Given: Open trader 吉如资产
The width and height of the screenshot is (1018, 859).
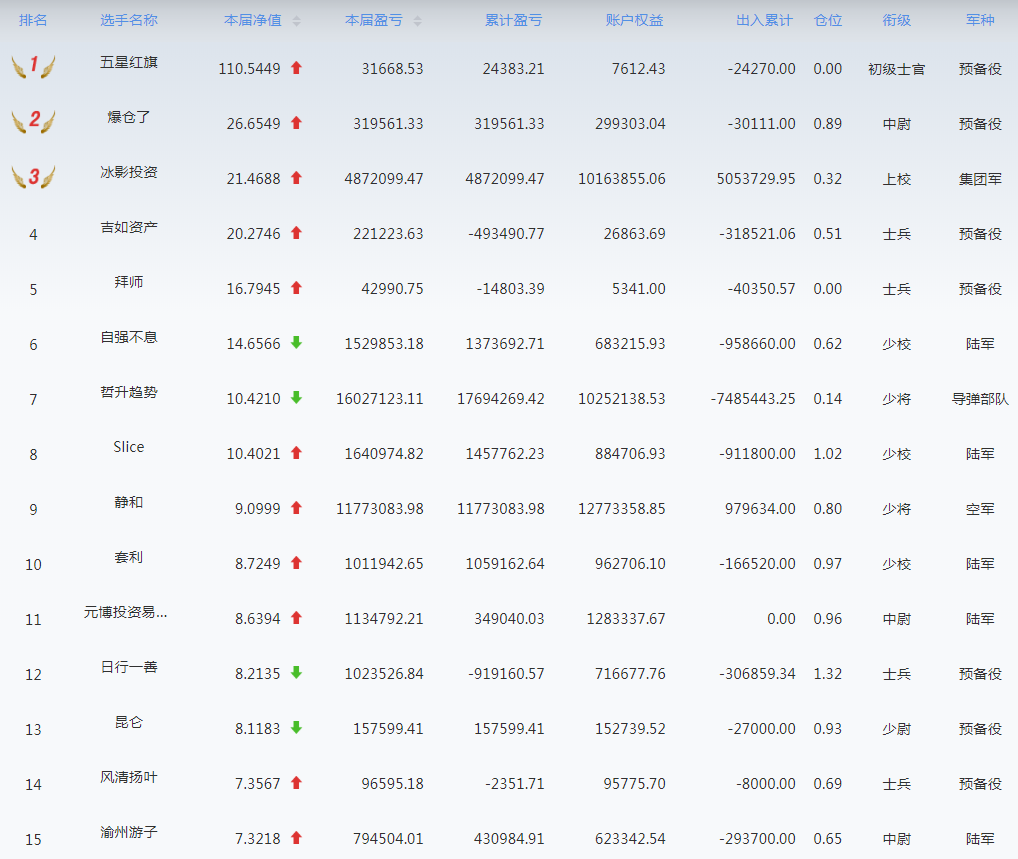Looking at the screenshot, I should coord(129,227).
